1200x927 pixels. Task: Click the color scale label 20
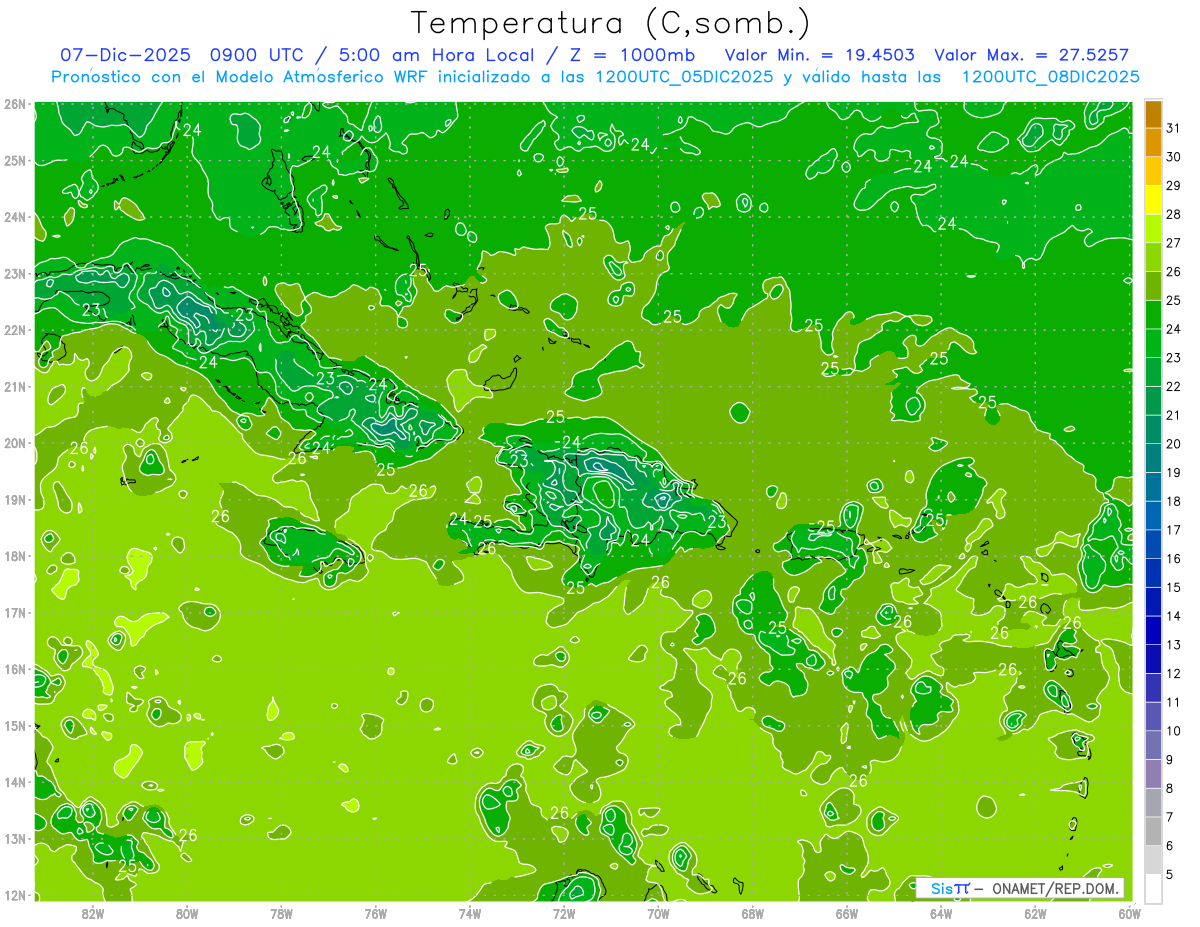pos(1173,443)
